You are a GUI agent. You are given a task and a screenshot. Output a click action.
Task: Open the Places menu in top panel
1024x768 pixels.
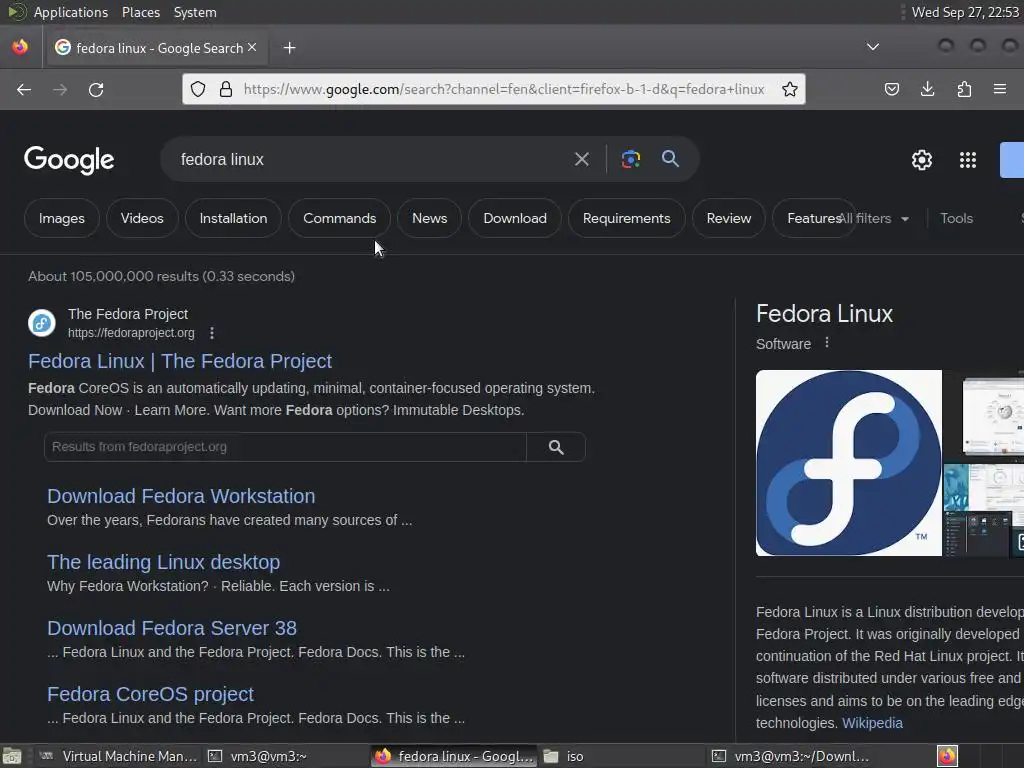[x=140, y=12]
